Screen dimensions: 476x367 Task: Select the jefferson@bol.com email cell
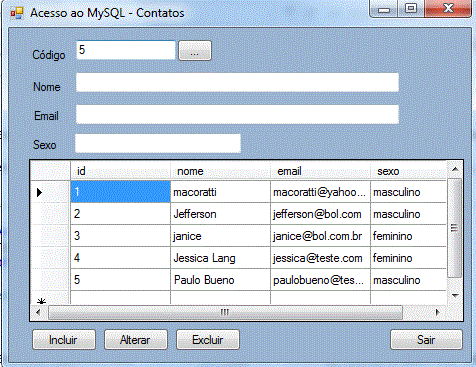click(320, 214)
